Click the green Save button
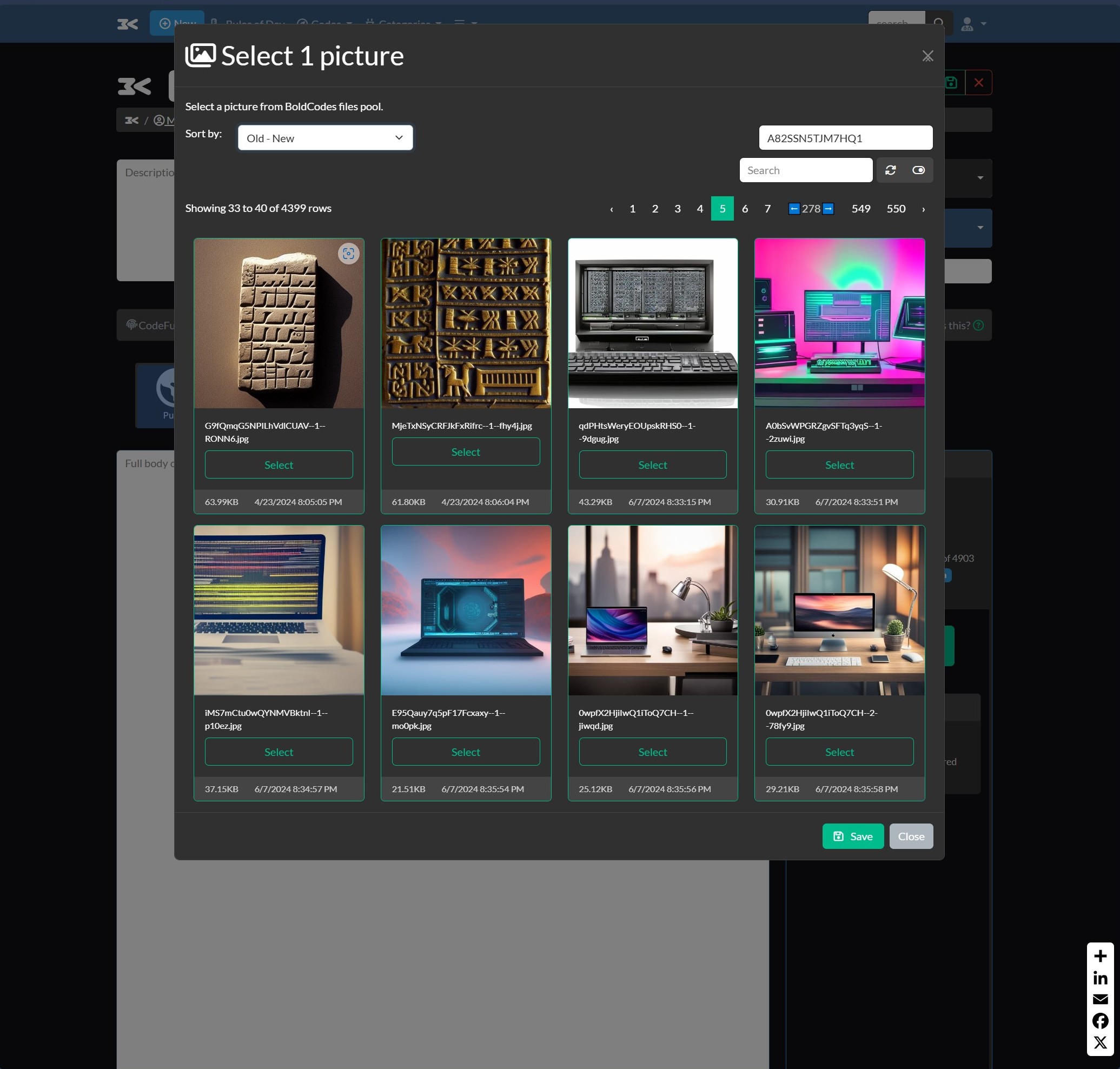Image resolution: width=1120 pixels, height=1069 pixels. point(853,836)
